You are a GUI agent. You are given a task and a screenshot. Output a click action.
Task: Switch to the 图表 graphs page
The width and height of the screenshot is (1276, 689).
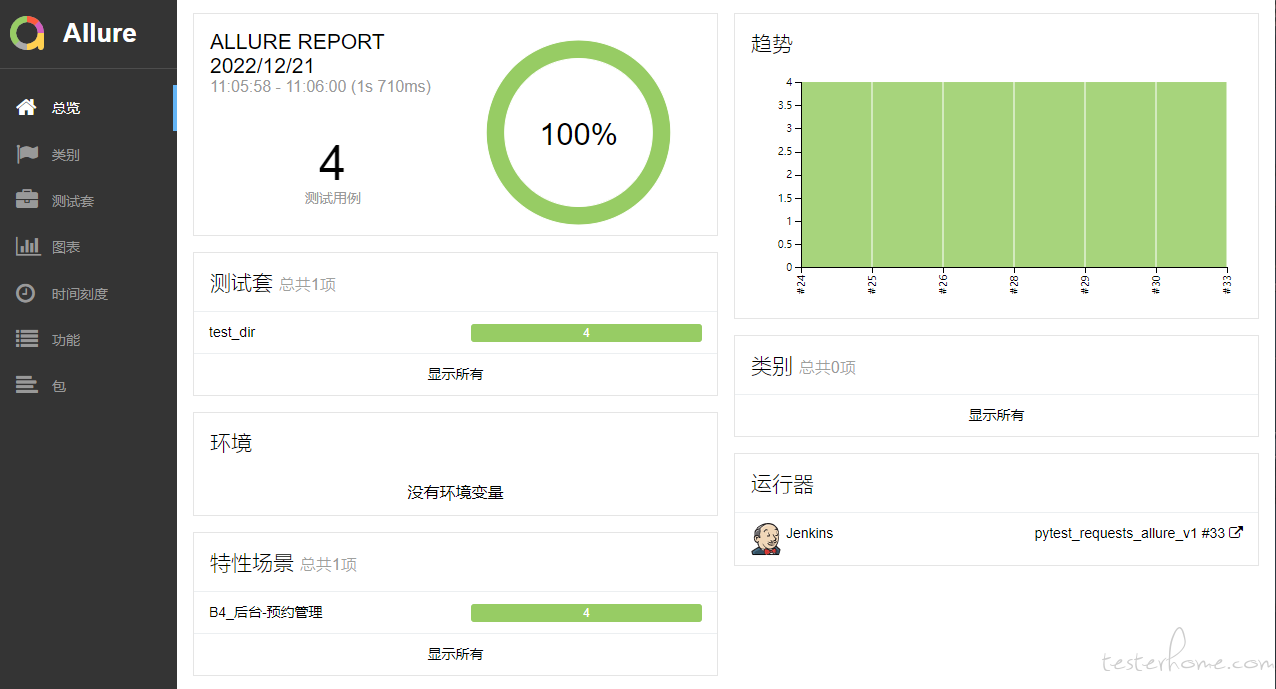88,246
